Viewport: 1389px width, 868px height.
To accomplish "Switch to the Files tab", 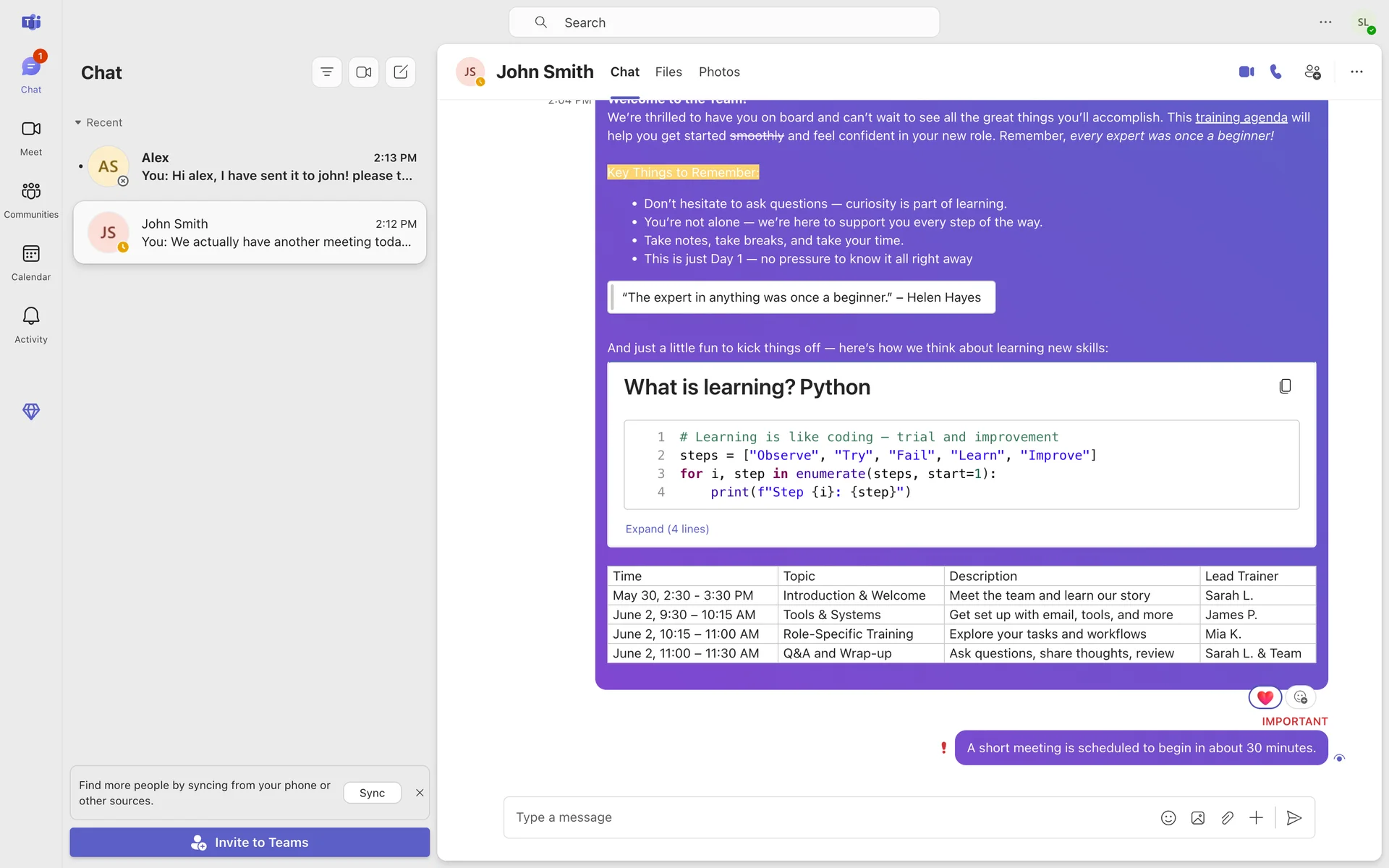I will (x=668, y=72).
